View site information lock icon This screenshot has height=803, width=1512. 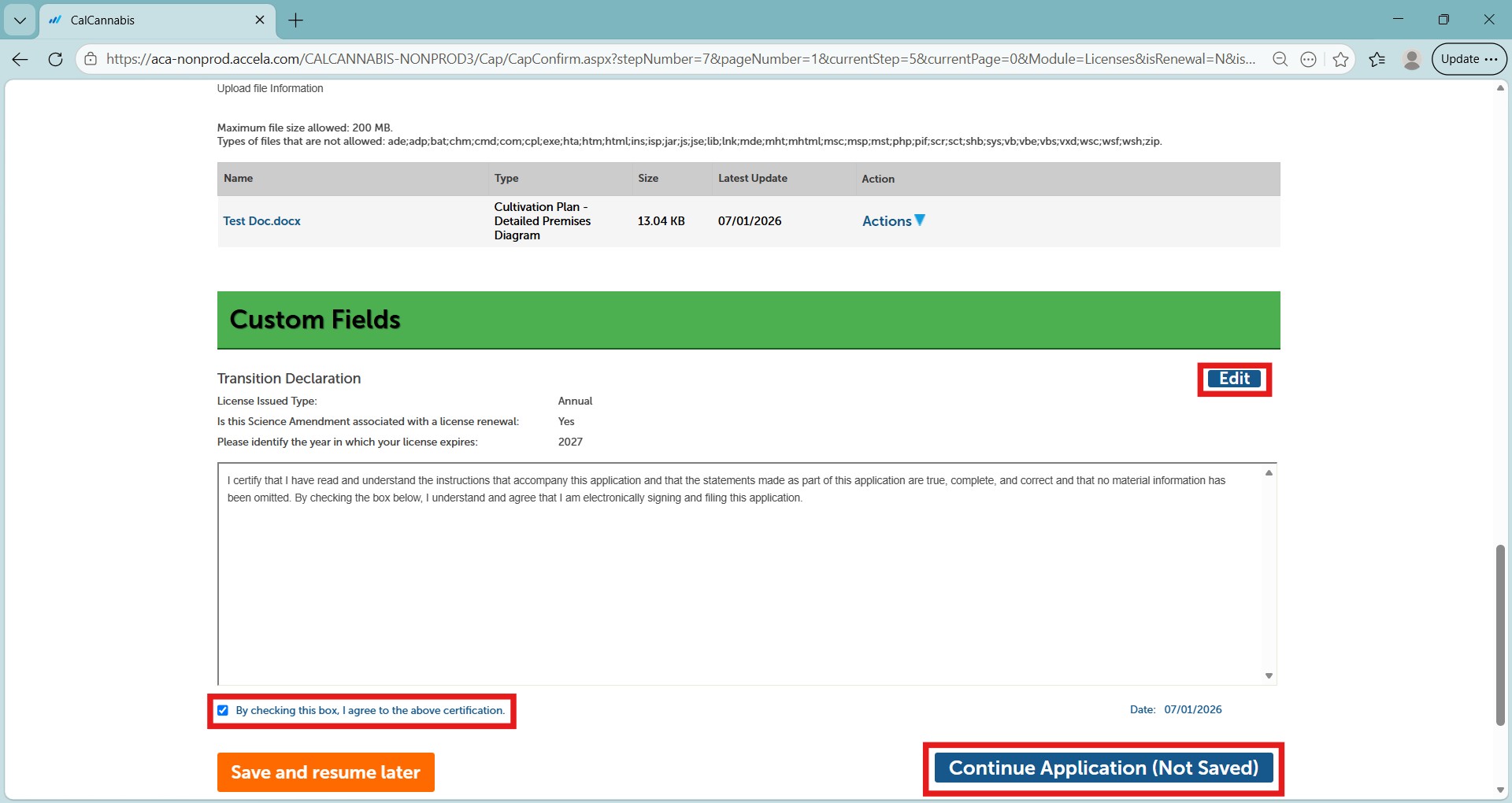coord(91,59)
